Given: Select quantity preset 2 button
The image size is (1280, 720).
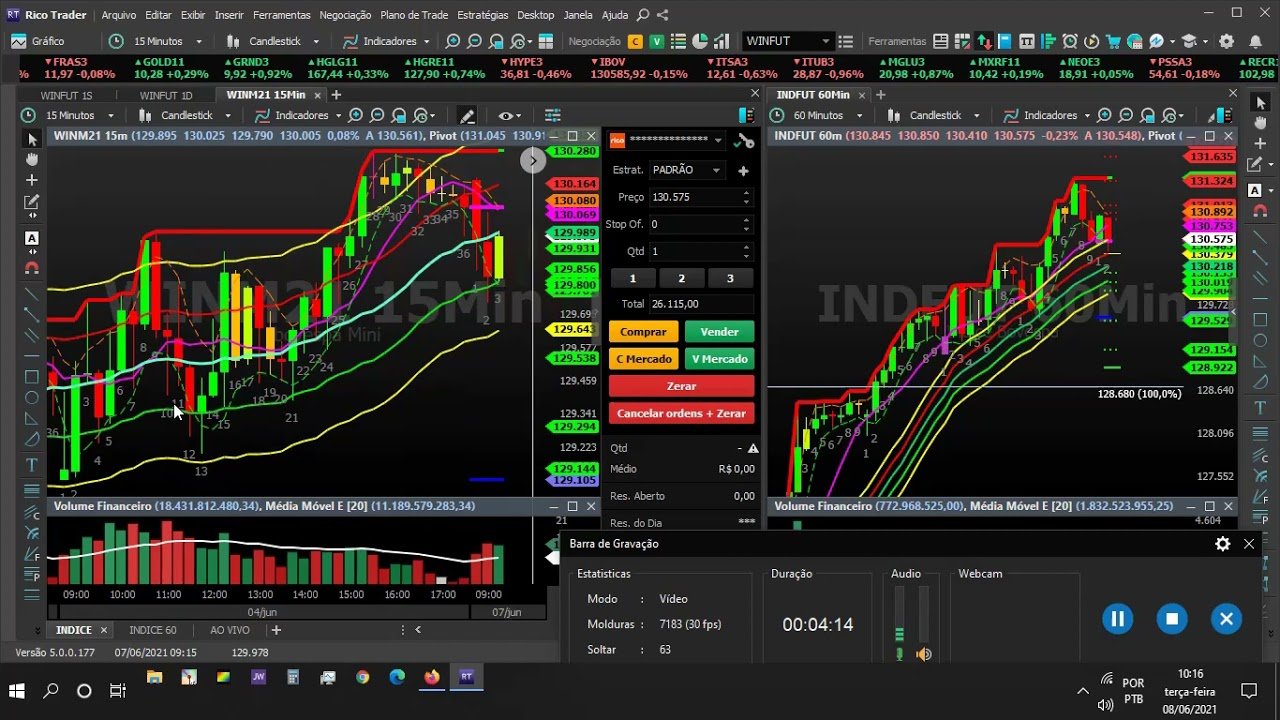Looking at the screenshot, I should coord(682,278).
